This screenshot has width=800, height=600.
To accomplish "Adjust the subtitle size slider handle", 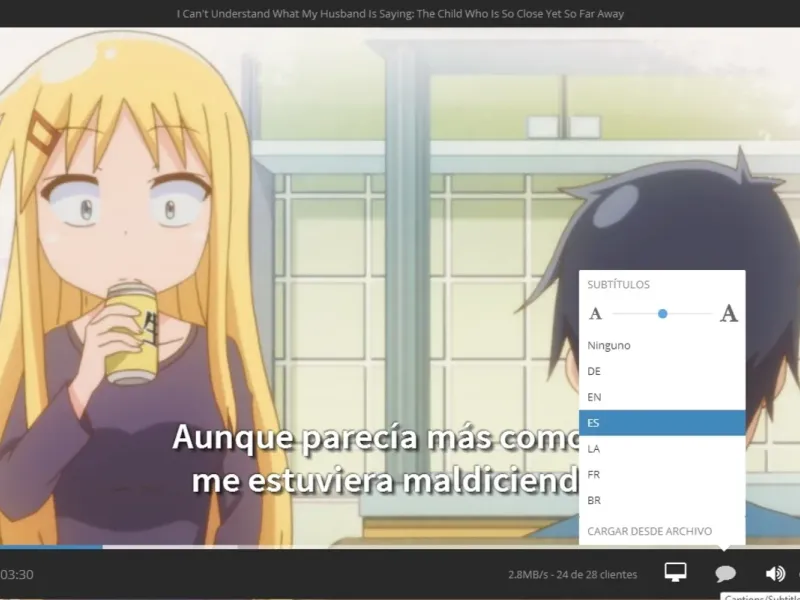I will point(662,314).
